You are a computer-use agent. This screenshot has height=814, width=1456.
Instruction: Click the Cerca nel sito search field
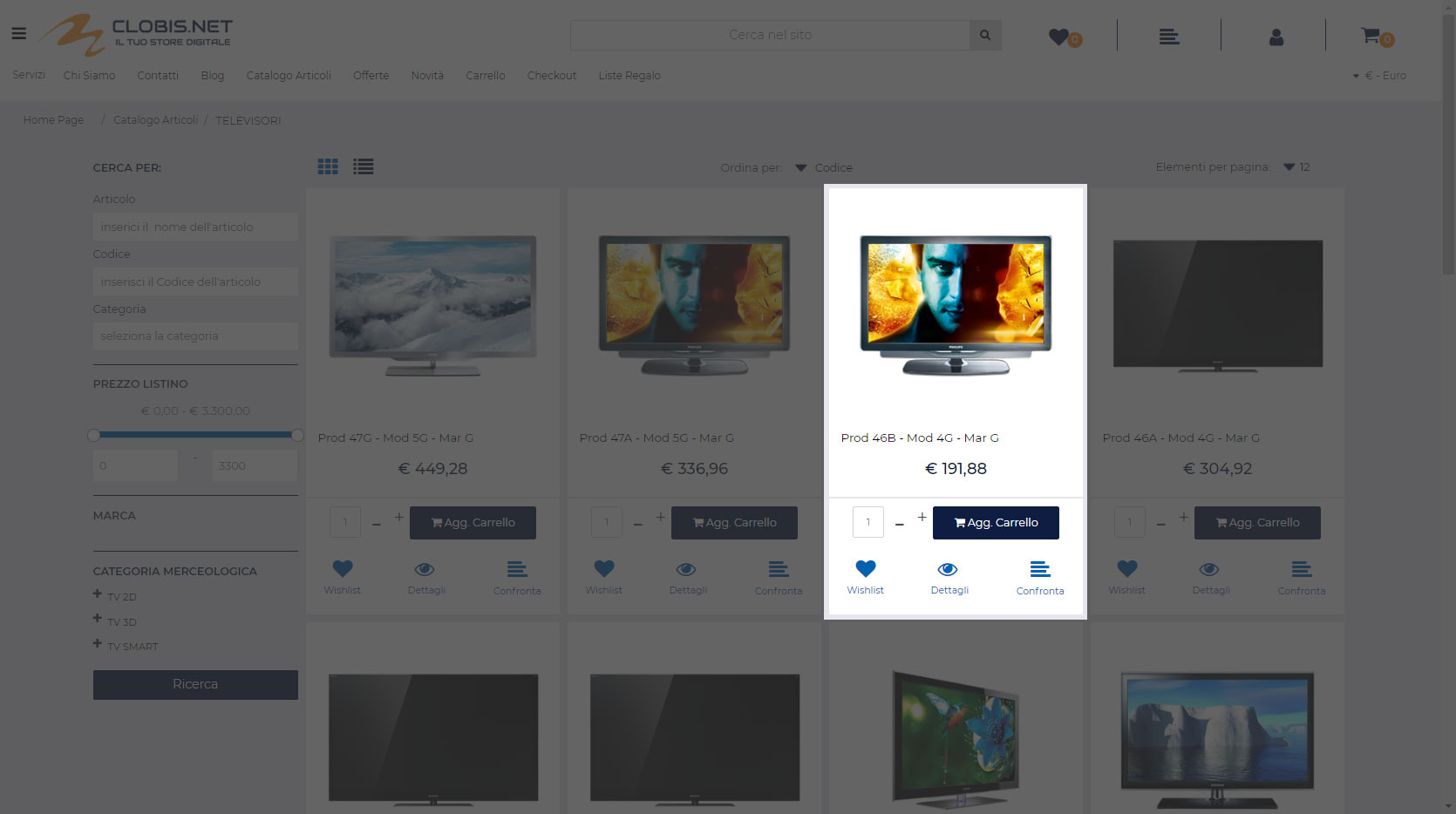point(769,35)
